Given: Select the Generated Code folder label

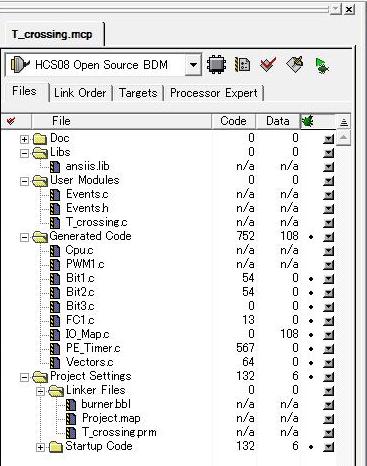Looking at the screenshot, I should click(90, 236).
